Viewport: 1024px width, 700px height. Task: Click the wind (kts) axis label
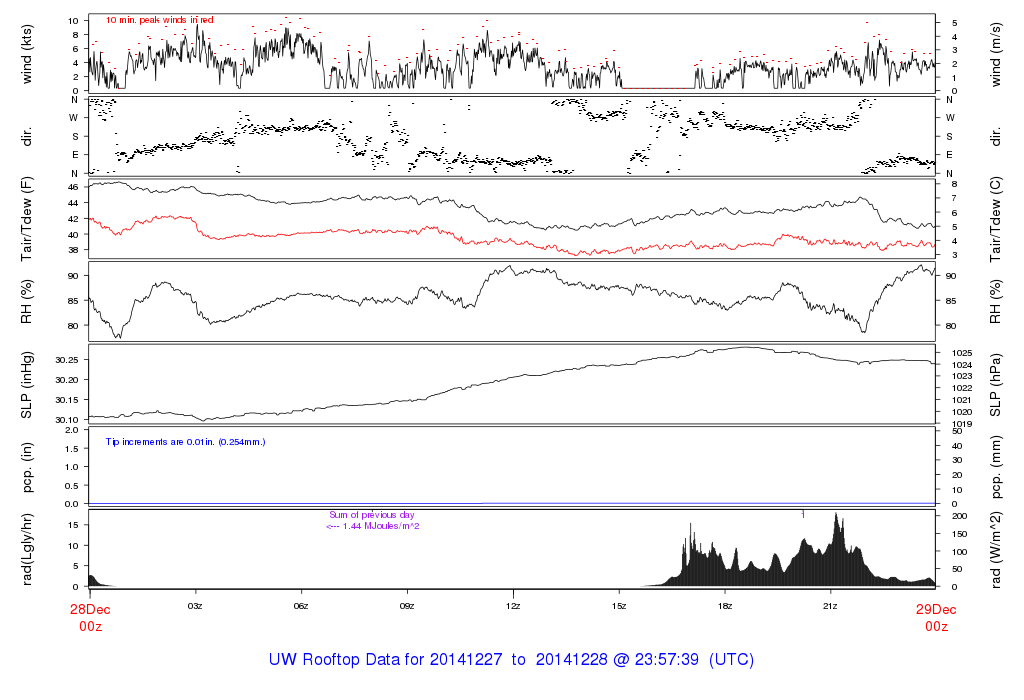(x=28, y=53)
